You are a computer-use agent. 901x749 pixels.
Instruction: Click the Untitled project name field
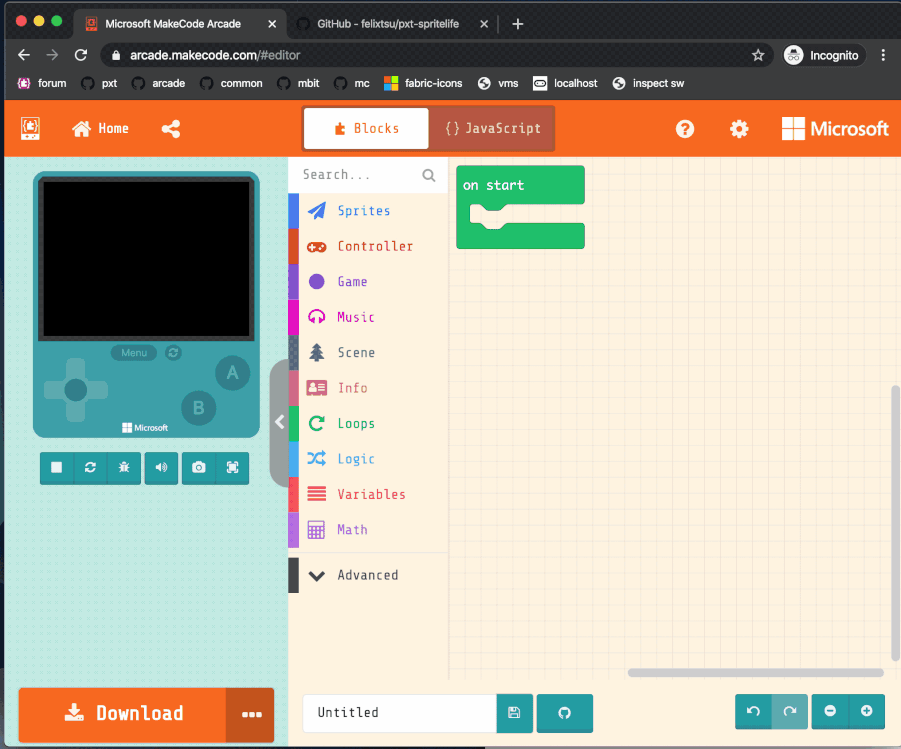point(399,713)
